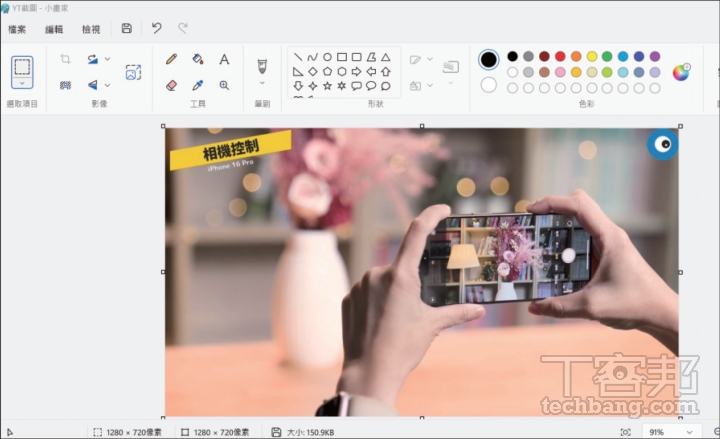The height and width of the screenshot is (439, 720).
Task: Click the Redo arrow
Action: point(183,28)
